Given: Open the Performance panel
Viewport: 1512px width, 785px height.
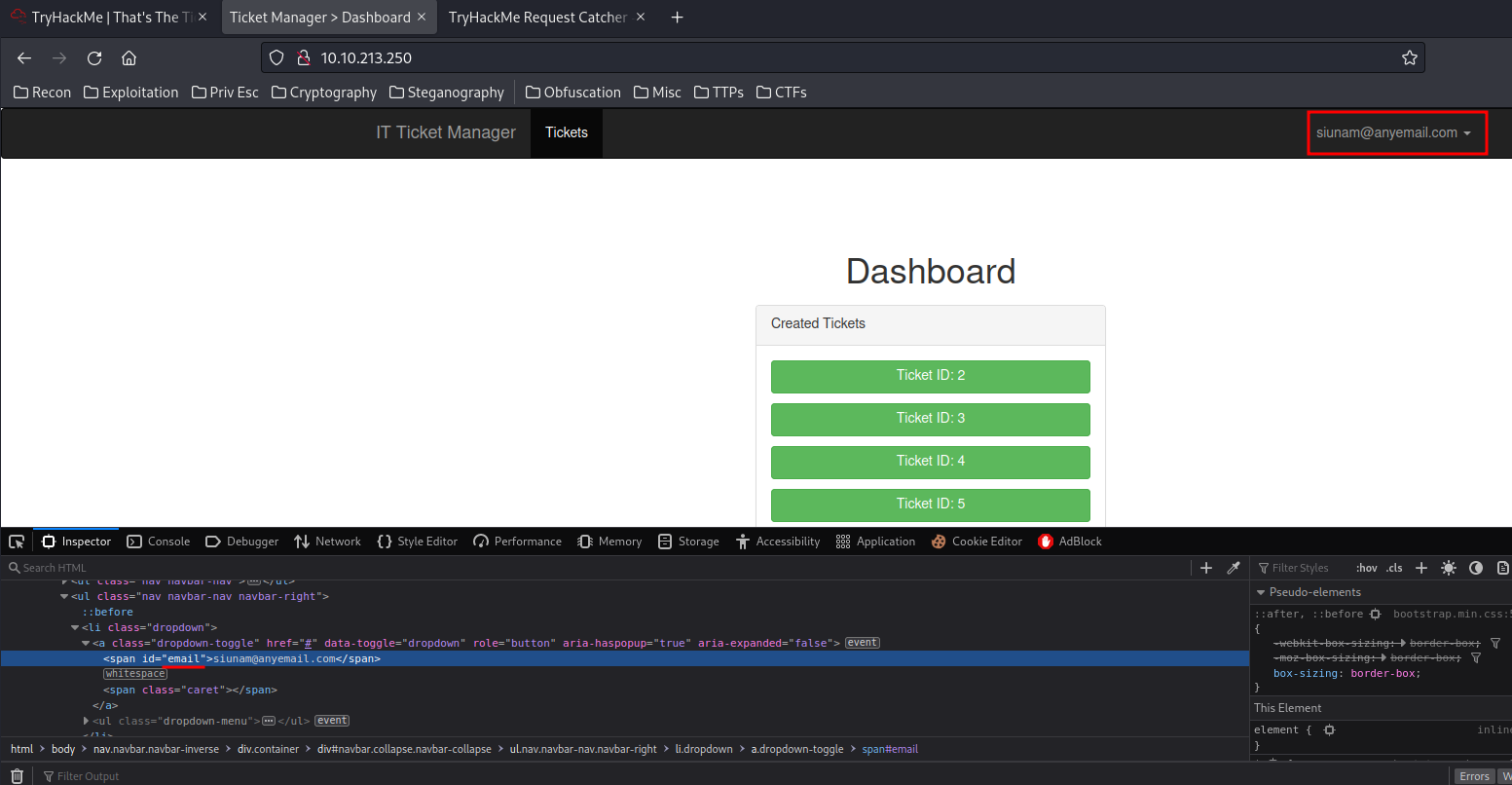Looking at the screenshot, I should [517, 542].
